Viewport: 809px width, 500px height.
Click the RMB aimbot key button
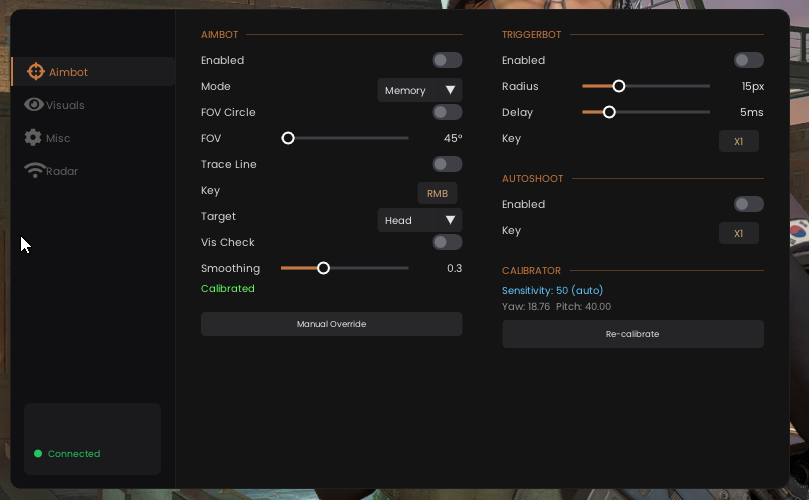tap(437, 193)
